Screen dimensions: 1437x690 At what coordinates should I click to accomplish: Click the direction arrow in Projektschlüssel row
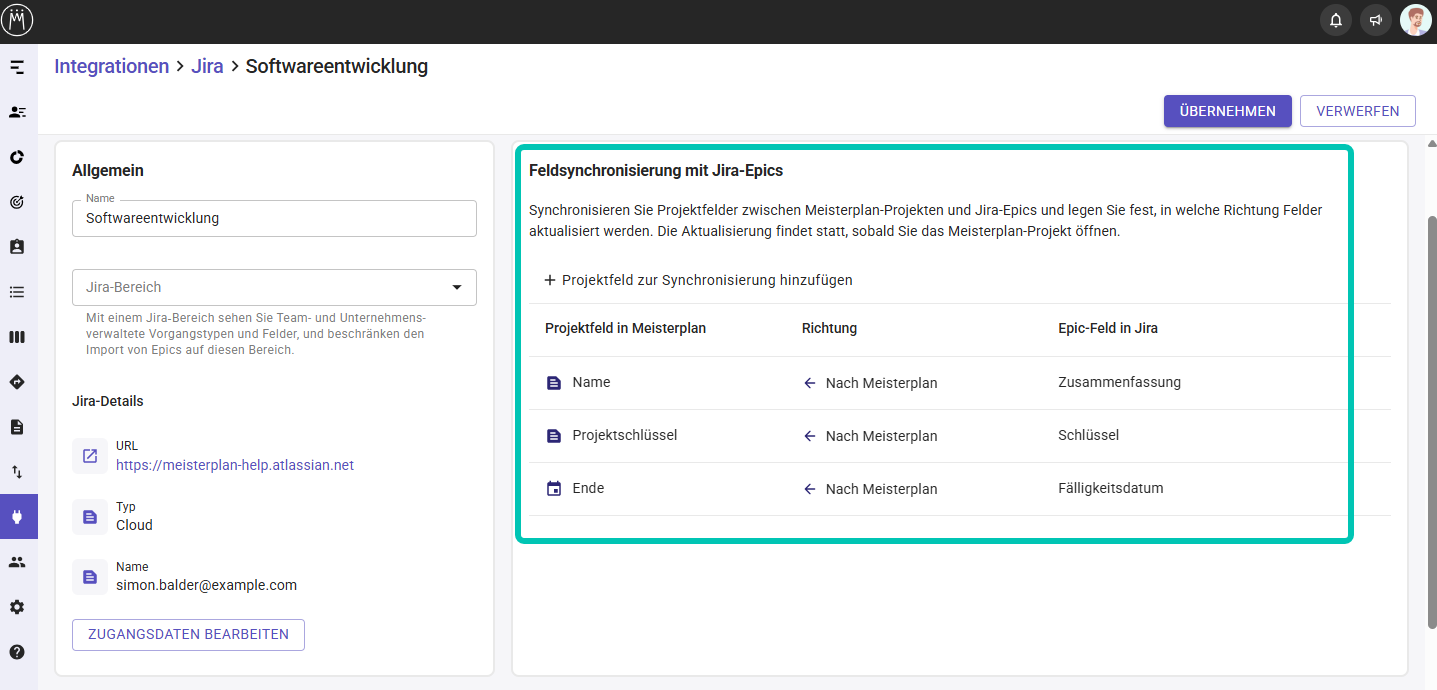(810, 436)
